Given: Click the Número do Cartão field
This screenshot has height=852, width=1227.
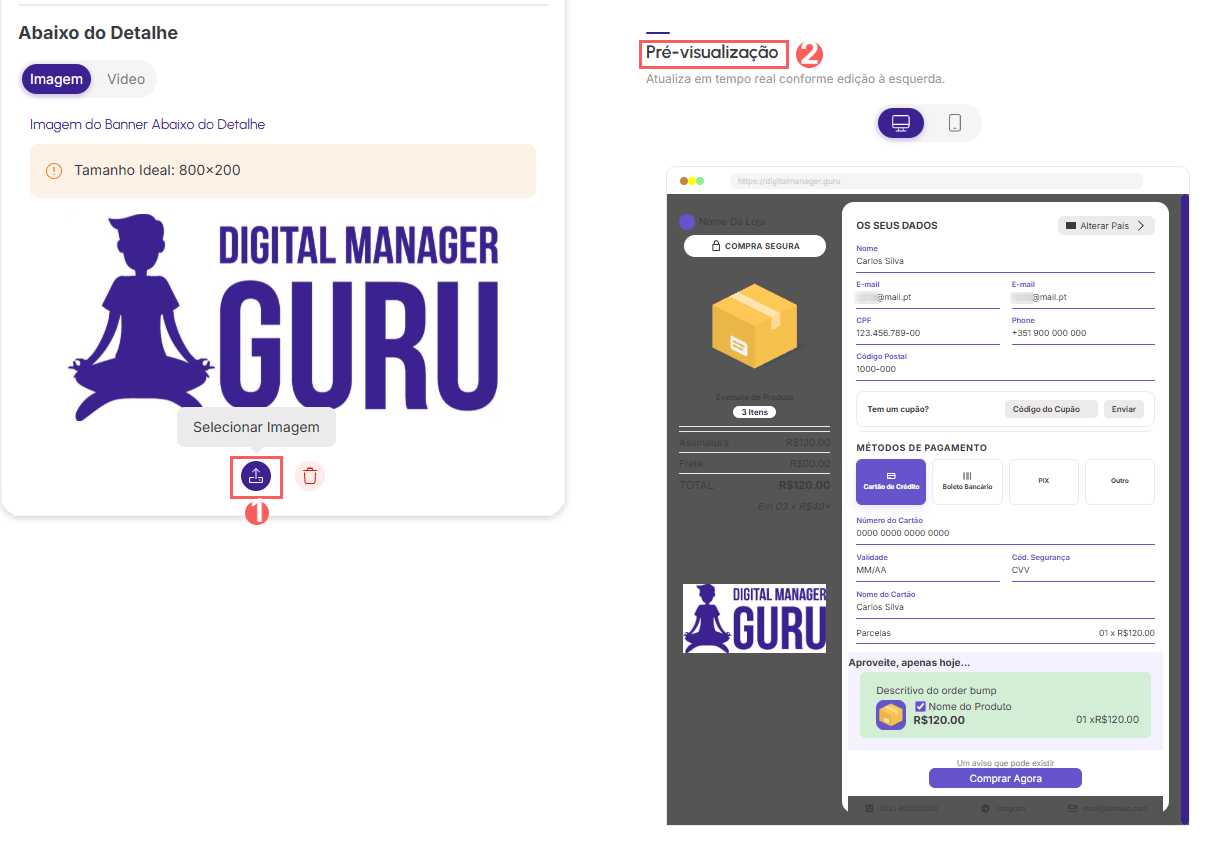Looking at the screenshot, I should point(1005,528).
